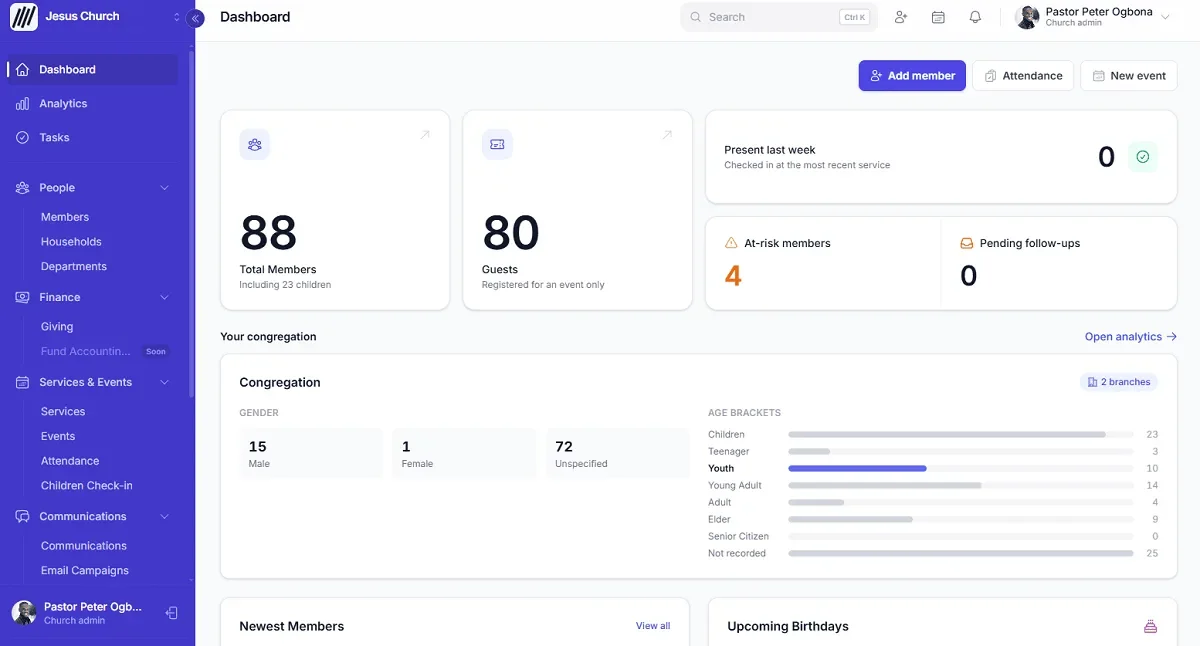Open Total Members card via arrow icon
Viewport: 1200px width, 646px height.
point(425,135)
